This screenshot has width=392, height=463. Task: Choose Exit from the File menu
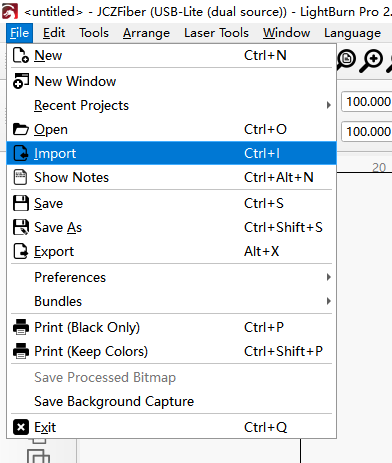(171, 427)
